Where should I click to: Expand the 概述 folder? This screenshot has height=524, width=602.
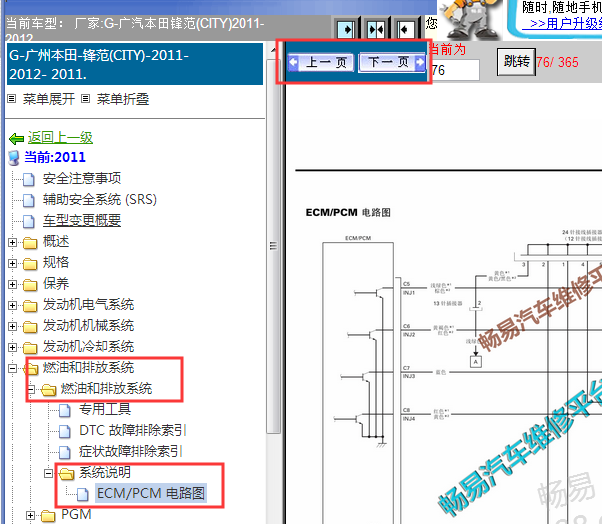click(x=12, y=242)
